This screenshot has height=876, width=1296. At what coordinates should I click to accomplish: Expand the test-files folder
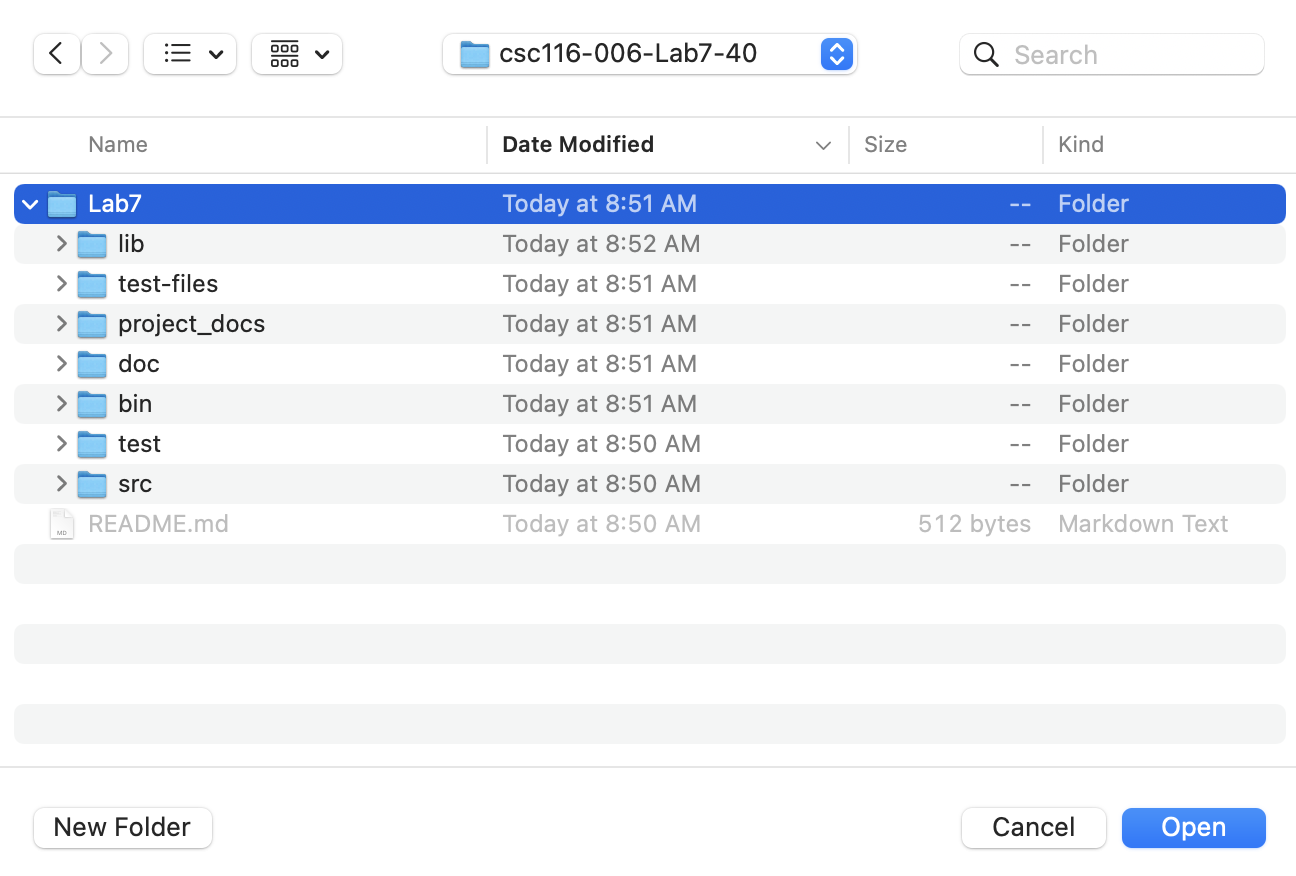(x=61, y=283)
